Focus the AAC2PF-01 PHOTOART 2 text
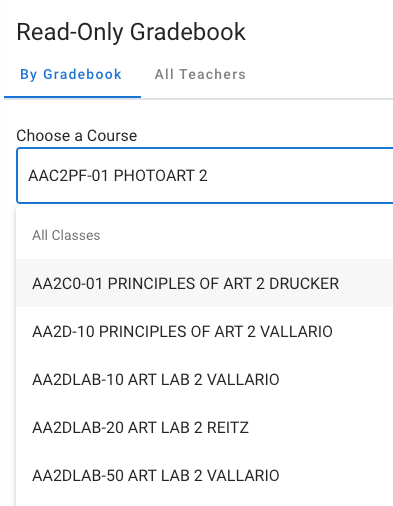This screenshot has width=393, height=506. click(118, 176)
